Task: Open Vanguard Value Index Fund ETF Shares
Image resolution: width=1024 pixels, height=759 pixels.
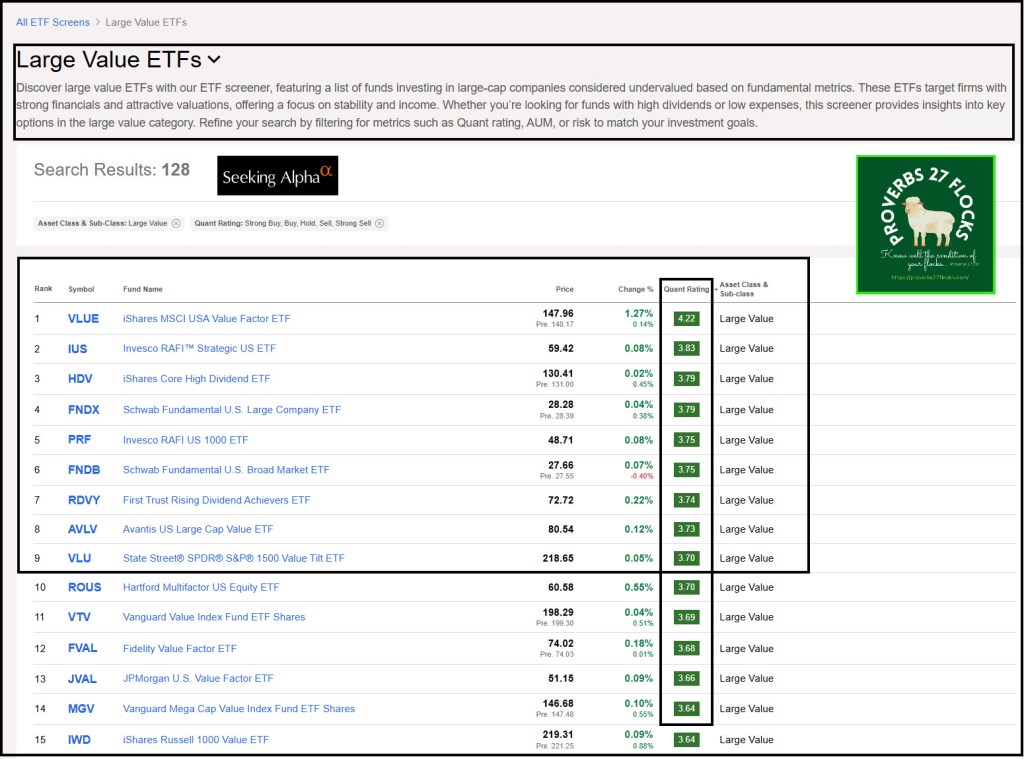Action: click(214, 617)
